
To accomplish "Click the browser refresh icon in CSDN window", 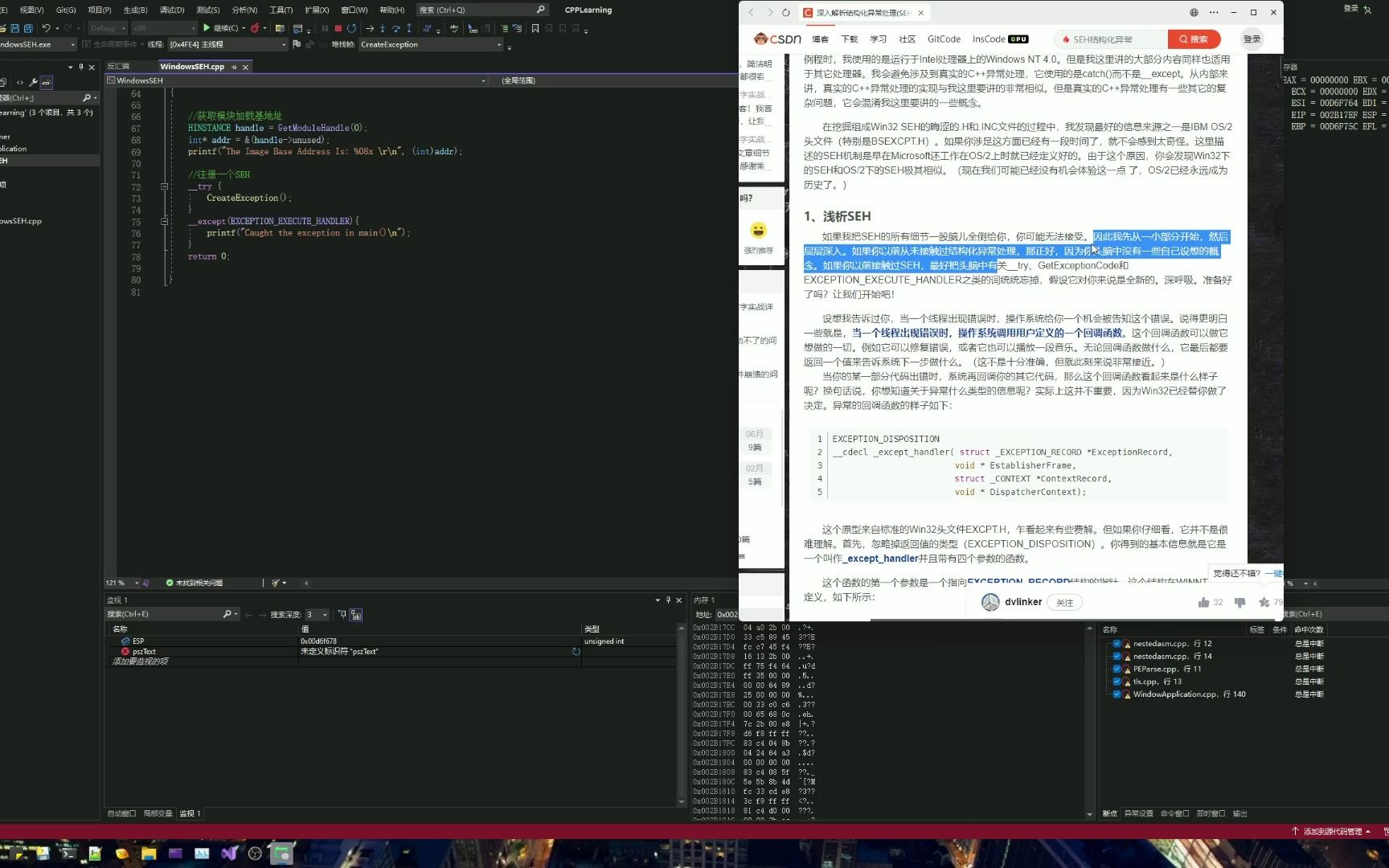I will tap(785, 12).
